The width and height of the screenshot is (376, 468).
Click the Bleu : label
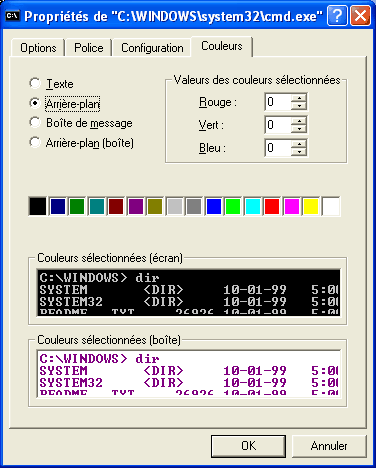pyautogui.click(x=212, y=148)
